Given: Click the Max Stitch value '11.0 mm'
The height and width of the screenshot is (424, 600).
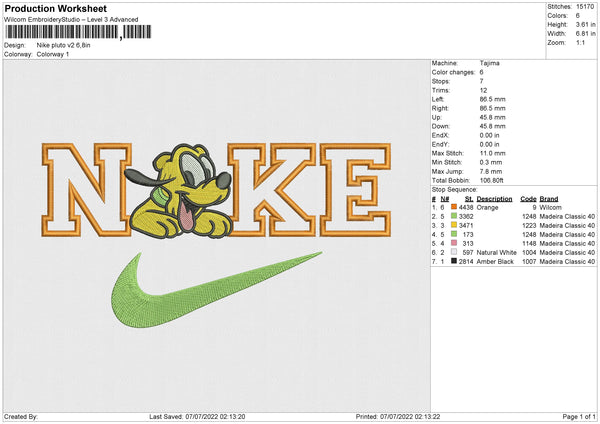Looking at the screenshot, I should click(x=492, y=153).
